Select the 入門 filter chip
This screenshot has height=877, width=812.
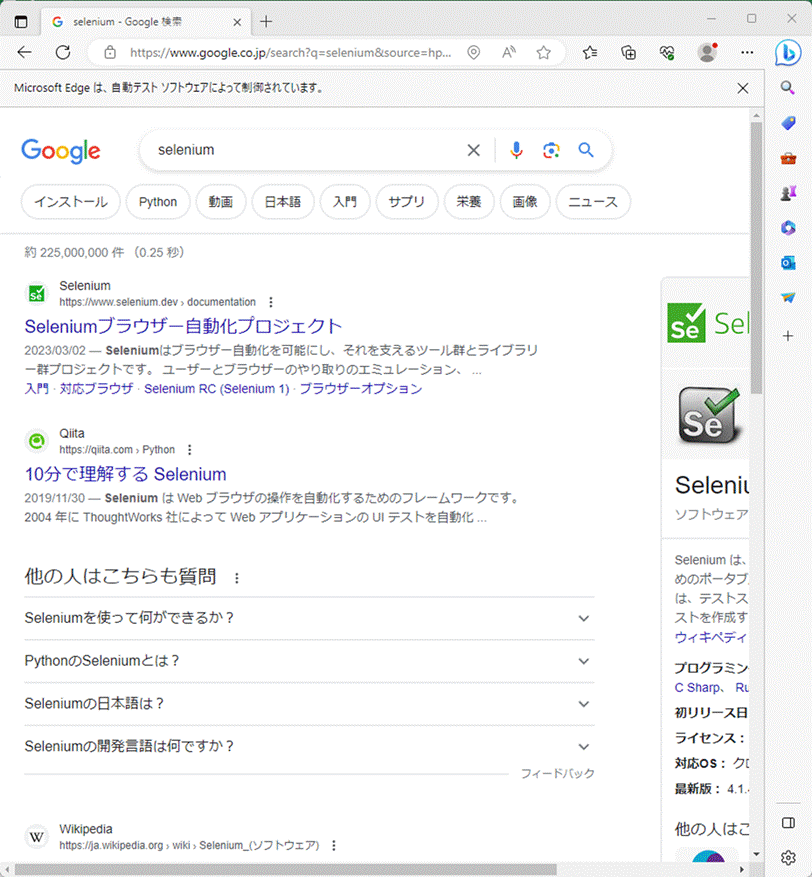coord(344,202)
